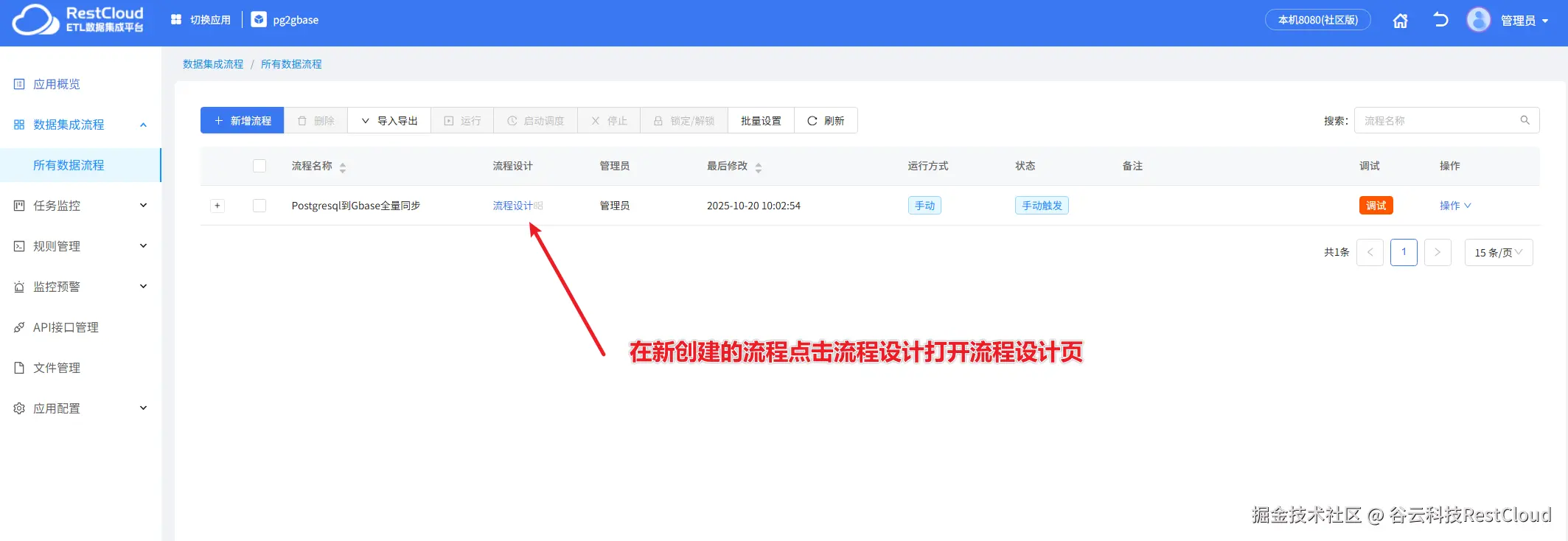Sort by 最后修改 column sort arrows
The image size is (1568, 541).
(759, 167)
